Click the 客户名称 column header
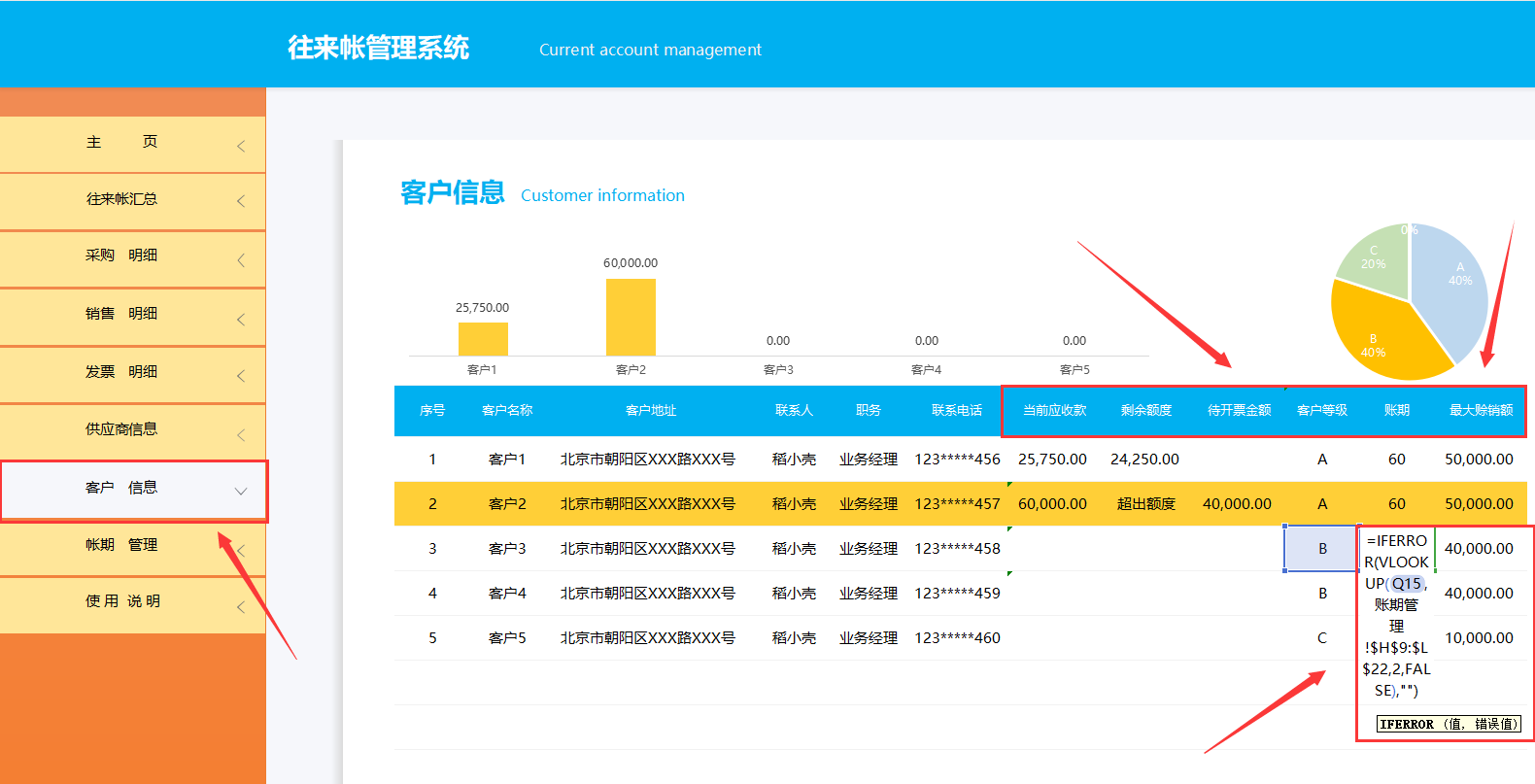Image resolution: width=1535 pixels, height=784 pixels. (x=507, y=410)
